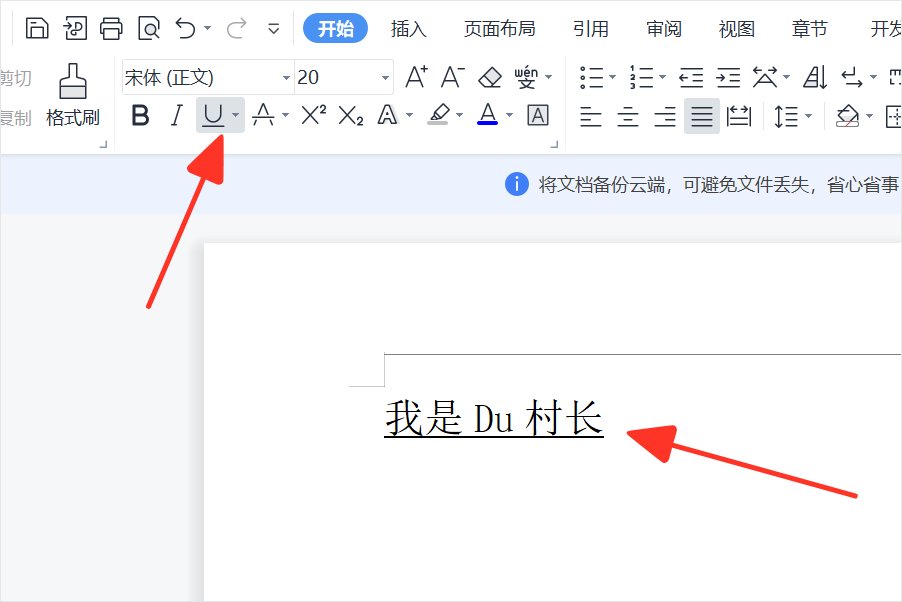902x602 pixels.
Task: Increase paragraph indent
Action: click(x=727, y=76)
